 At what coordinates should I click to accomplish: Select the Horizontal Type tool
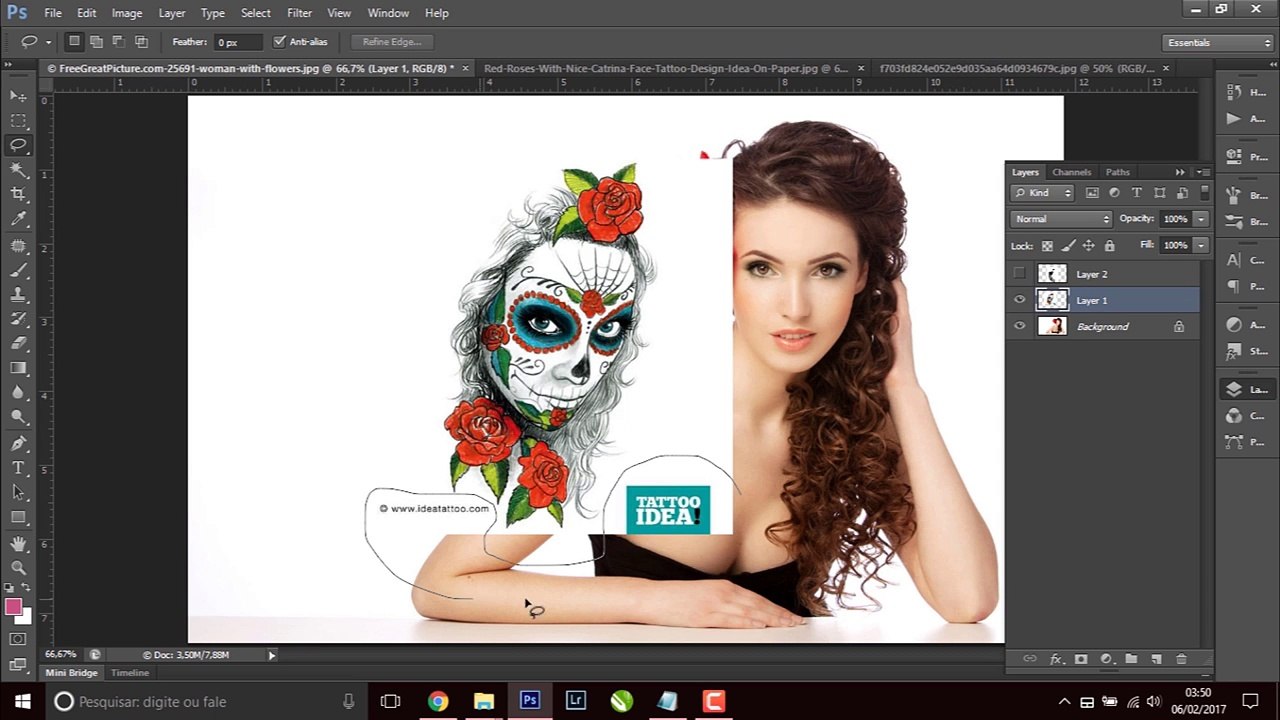tap(18, 468)
